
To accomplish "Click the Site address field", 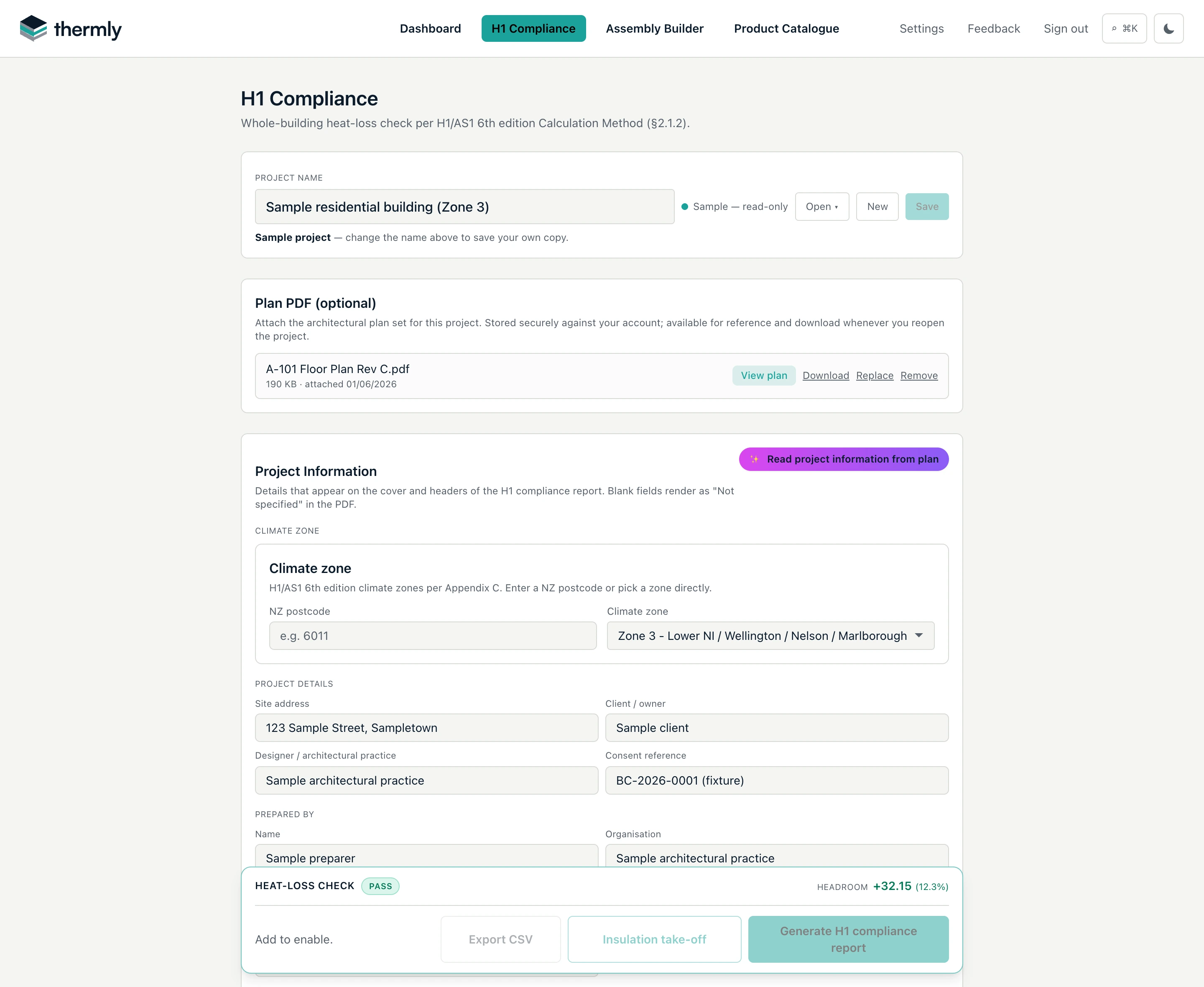I will point(426,728).
